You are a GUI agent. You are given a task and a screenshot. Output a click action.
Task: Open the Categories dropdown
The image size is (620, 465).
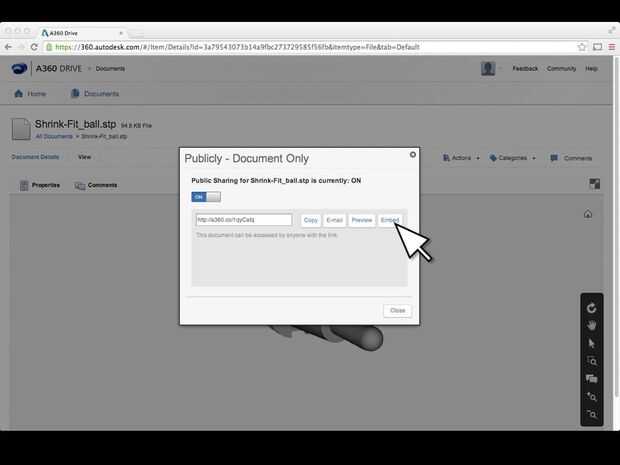512,158
